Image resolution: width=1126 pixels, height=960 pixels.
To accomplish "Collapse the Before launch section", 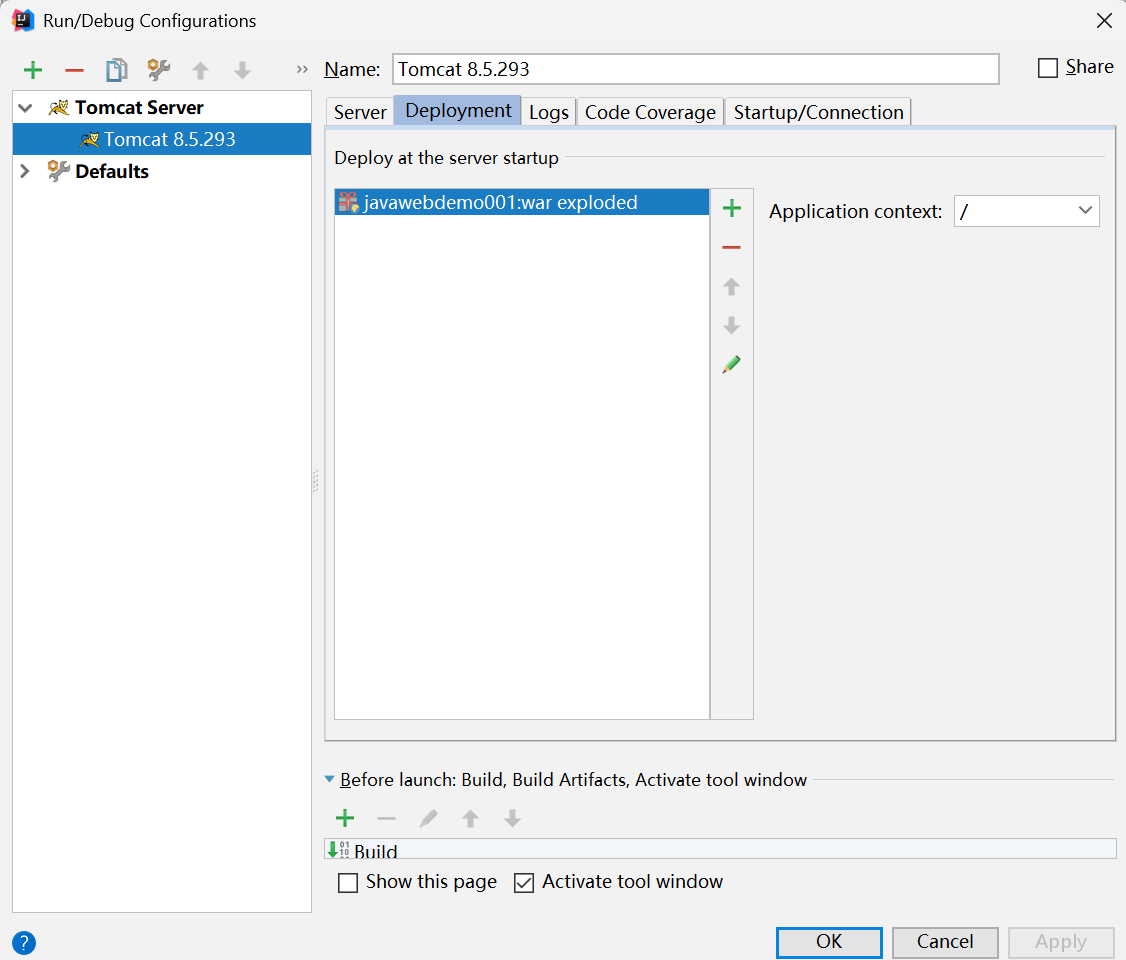I will pyautogui.click(x=330, y=779).
